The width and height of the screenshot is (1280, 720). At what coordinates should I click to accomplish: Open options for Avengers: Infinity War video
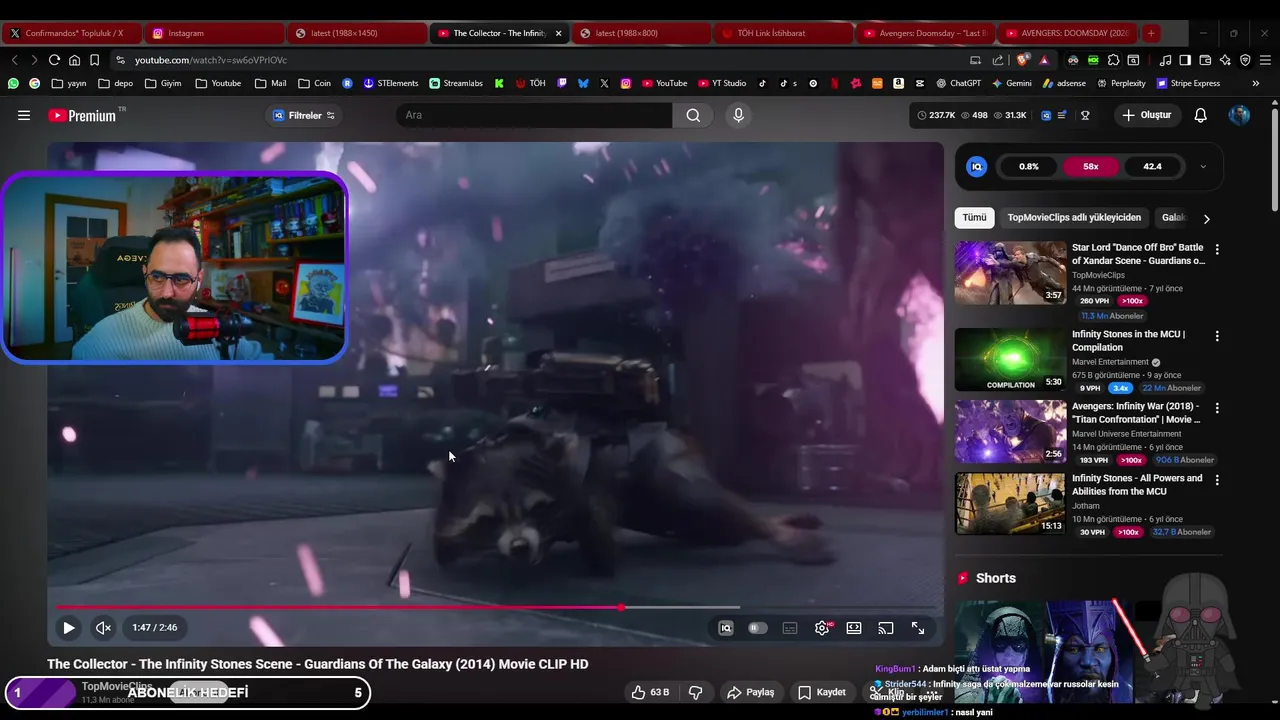pyautogui.click(x=1217, y=408)
